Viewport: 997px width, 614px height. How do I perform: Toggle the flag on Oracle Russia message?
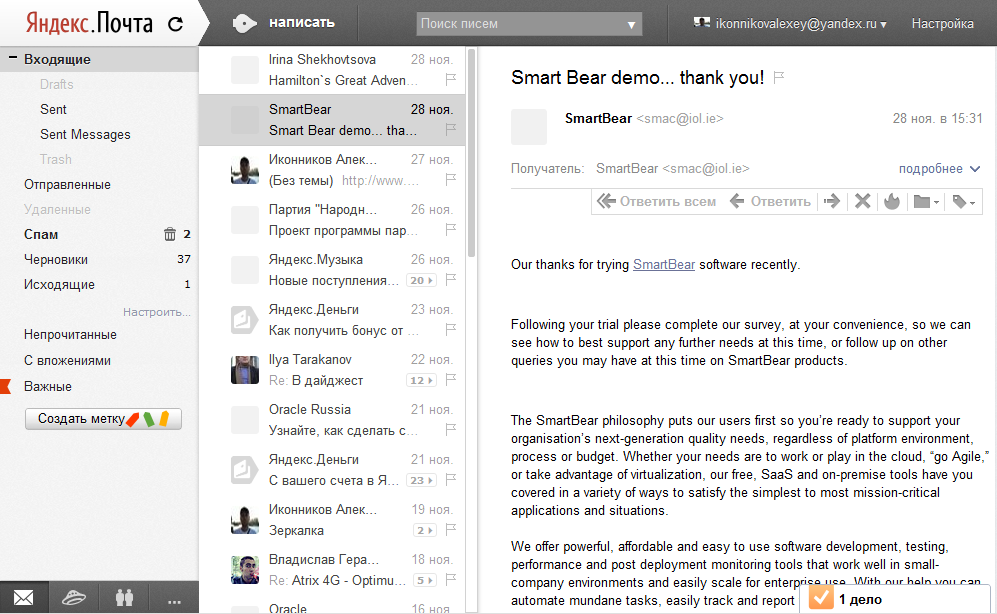point(451,430)
